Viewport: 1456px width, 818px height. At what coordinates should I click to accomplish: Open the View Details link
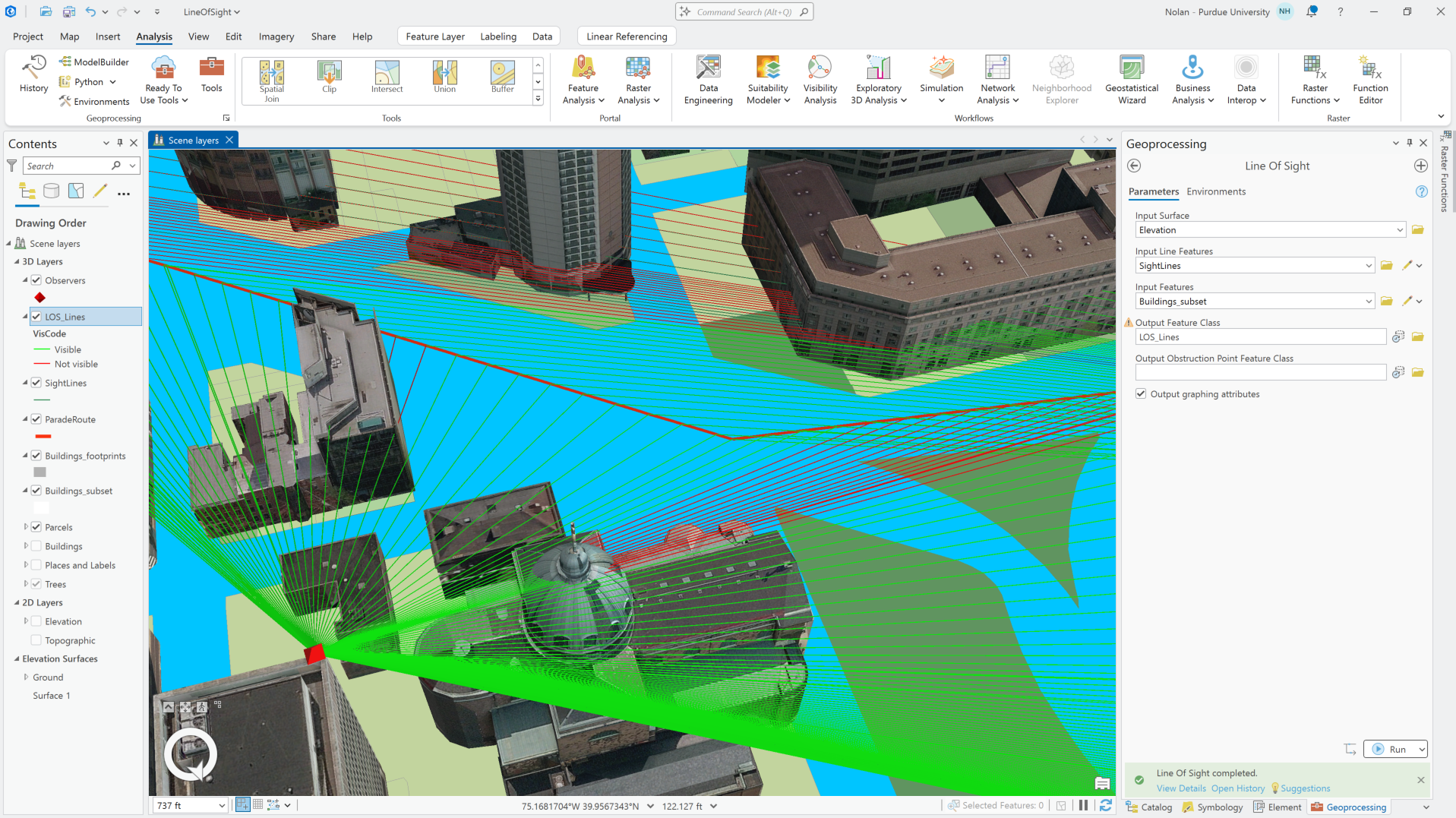[1180, 788]
